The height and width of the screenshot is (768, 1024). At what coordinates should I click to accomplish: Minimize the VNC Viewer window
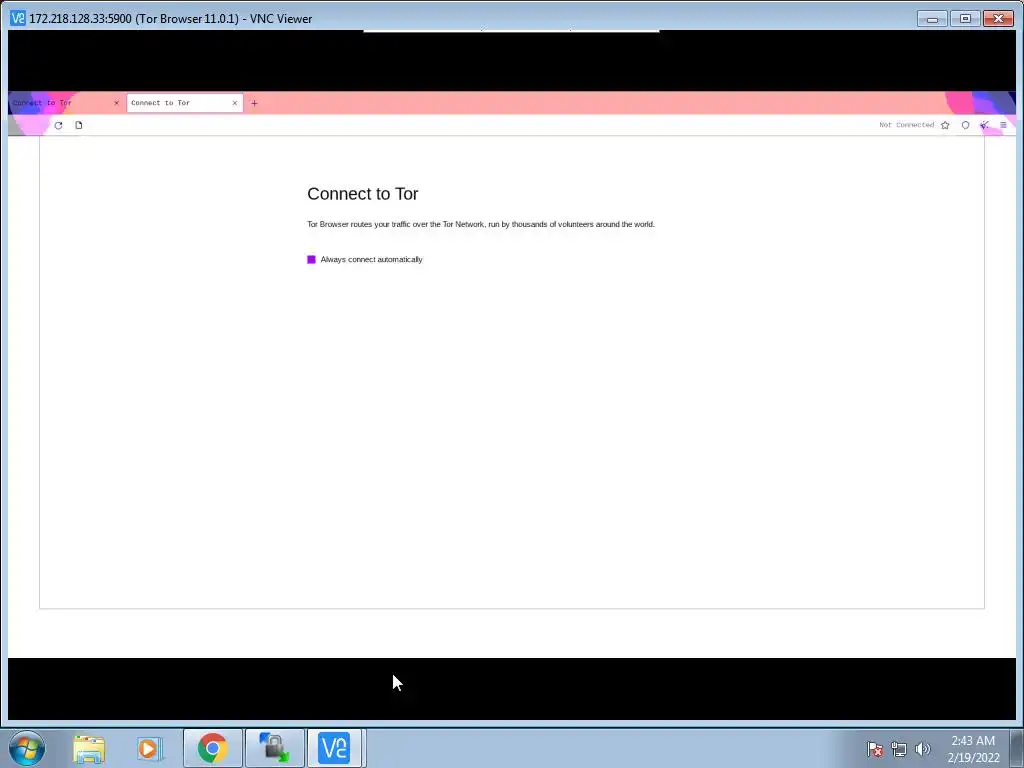[x=932, y=18]
